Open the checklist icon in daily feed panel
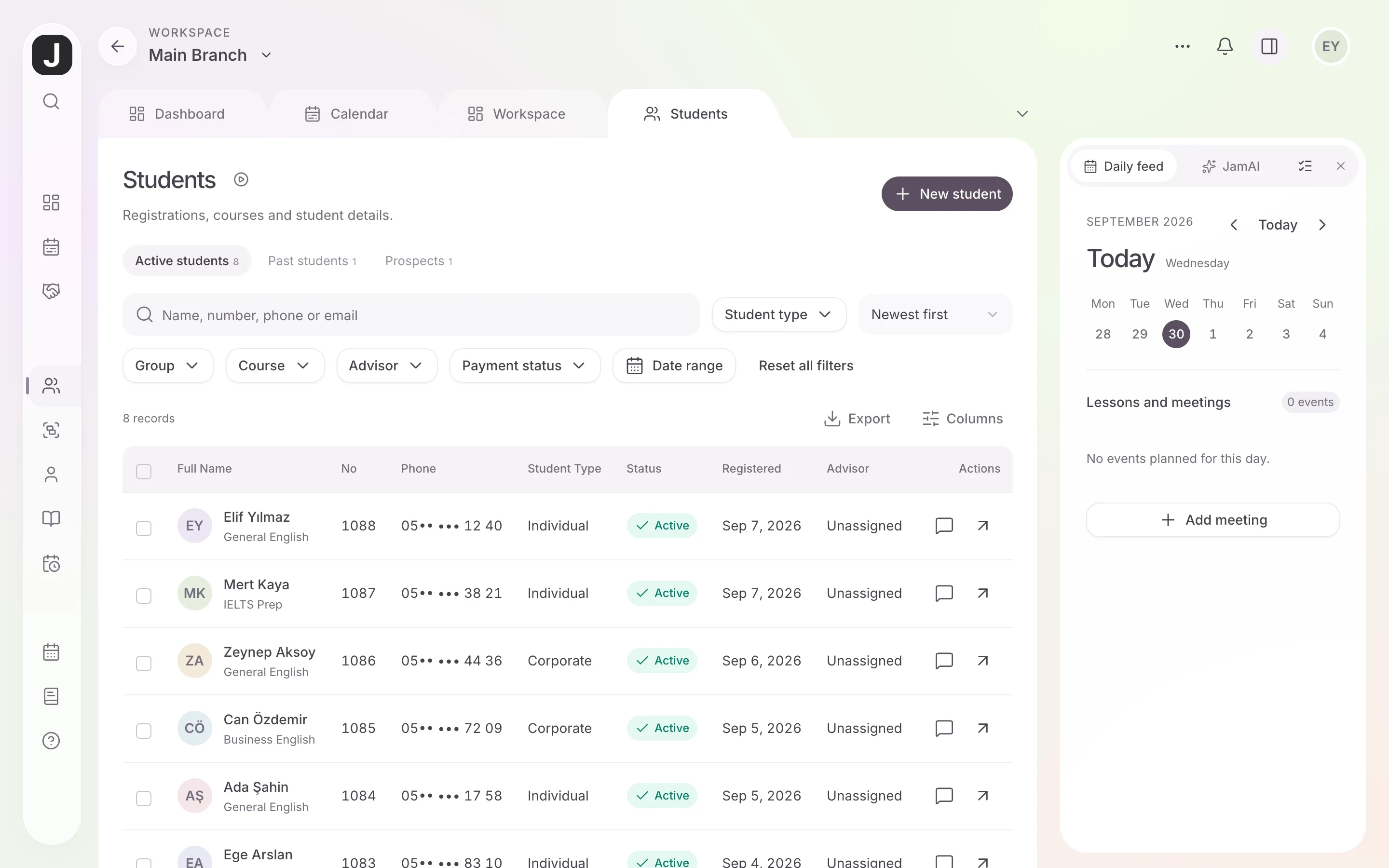This screenshot has width=1389, height=868. (1305, 166)
